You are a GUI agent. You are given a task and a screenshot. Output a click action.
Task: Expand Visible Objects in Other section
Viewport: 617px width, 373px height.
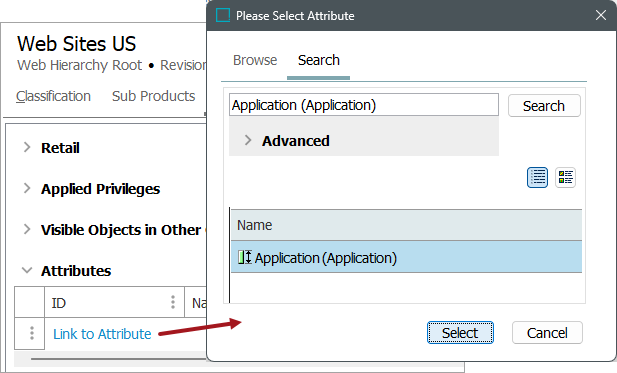coord(27,229)
